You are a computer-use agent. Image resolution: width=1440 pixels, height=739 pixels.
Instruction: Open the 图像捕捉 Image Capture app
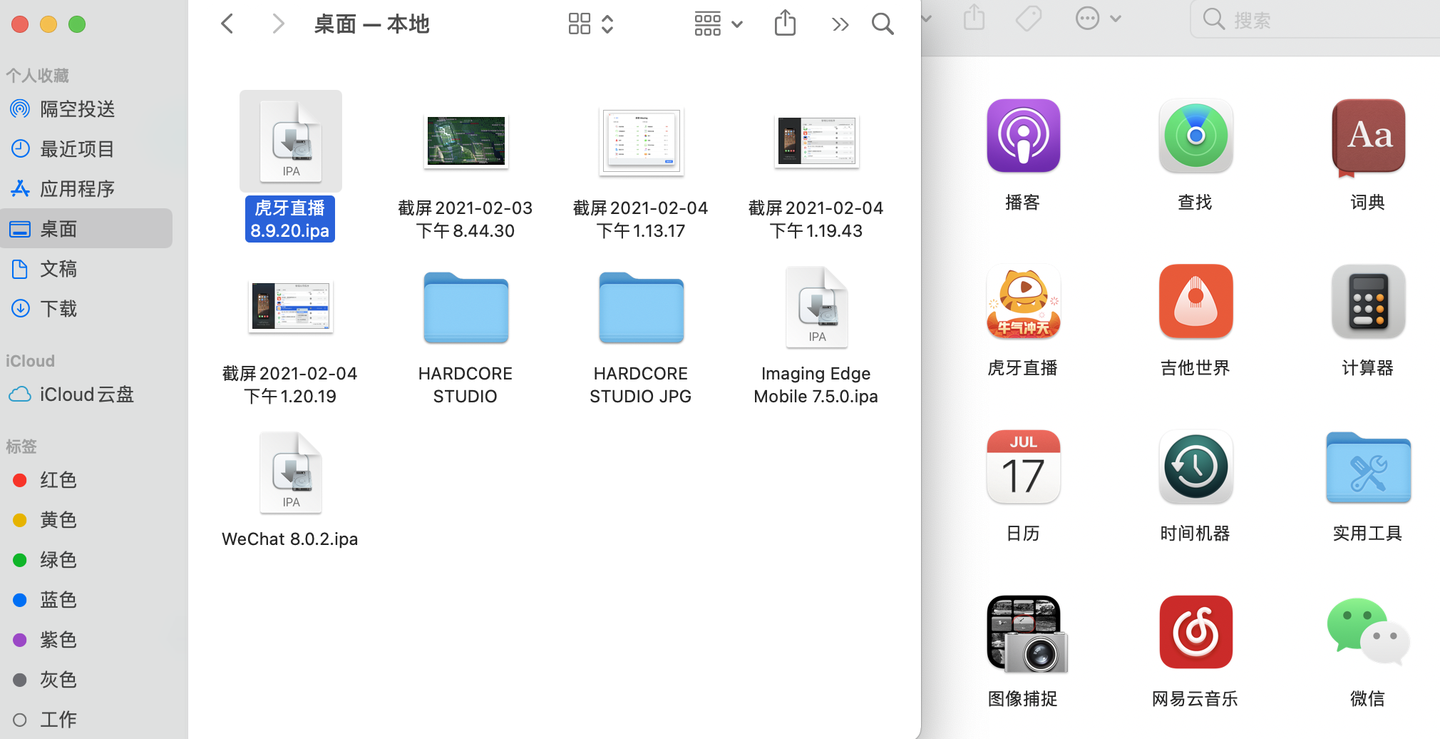click(1022, 632)
